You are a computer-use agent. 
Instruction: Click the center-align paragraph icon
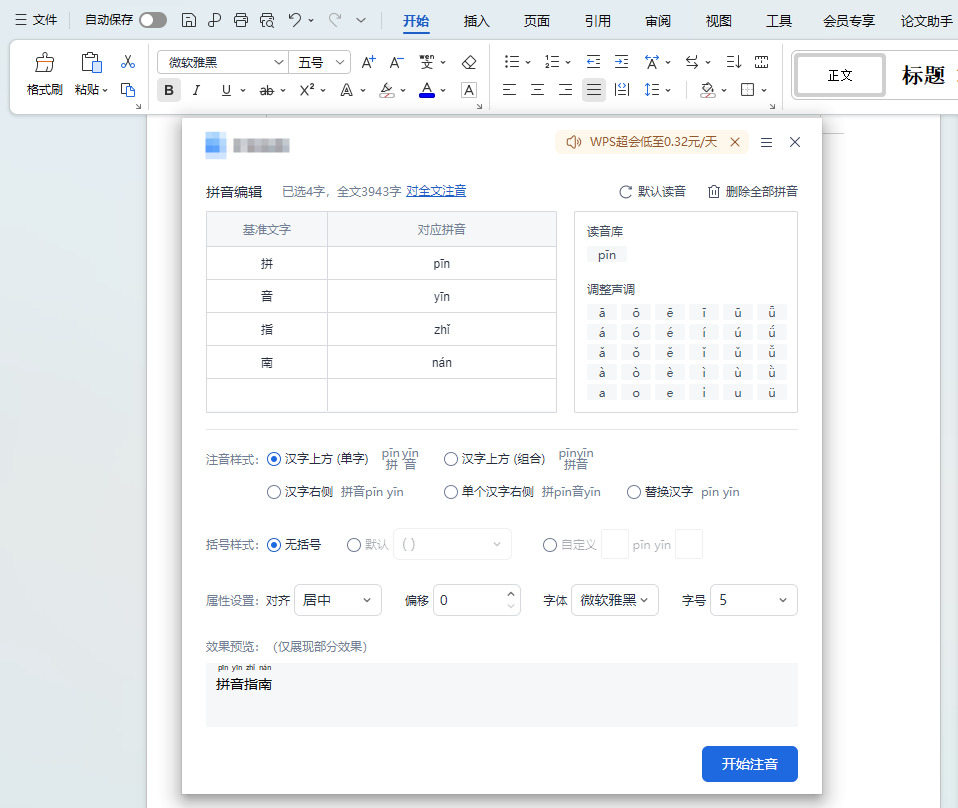point(538,90)
